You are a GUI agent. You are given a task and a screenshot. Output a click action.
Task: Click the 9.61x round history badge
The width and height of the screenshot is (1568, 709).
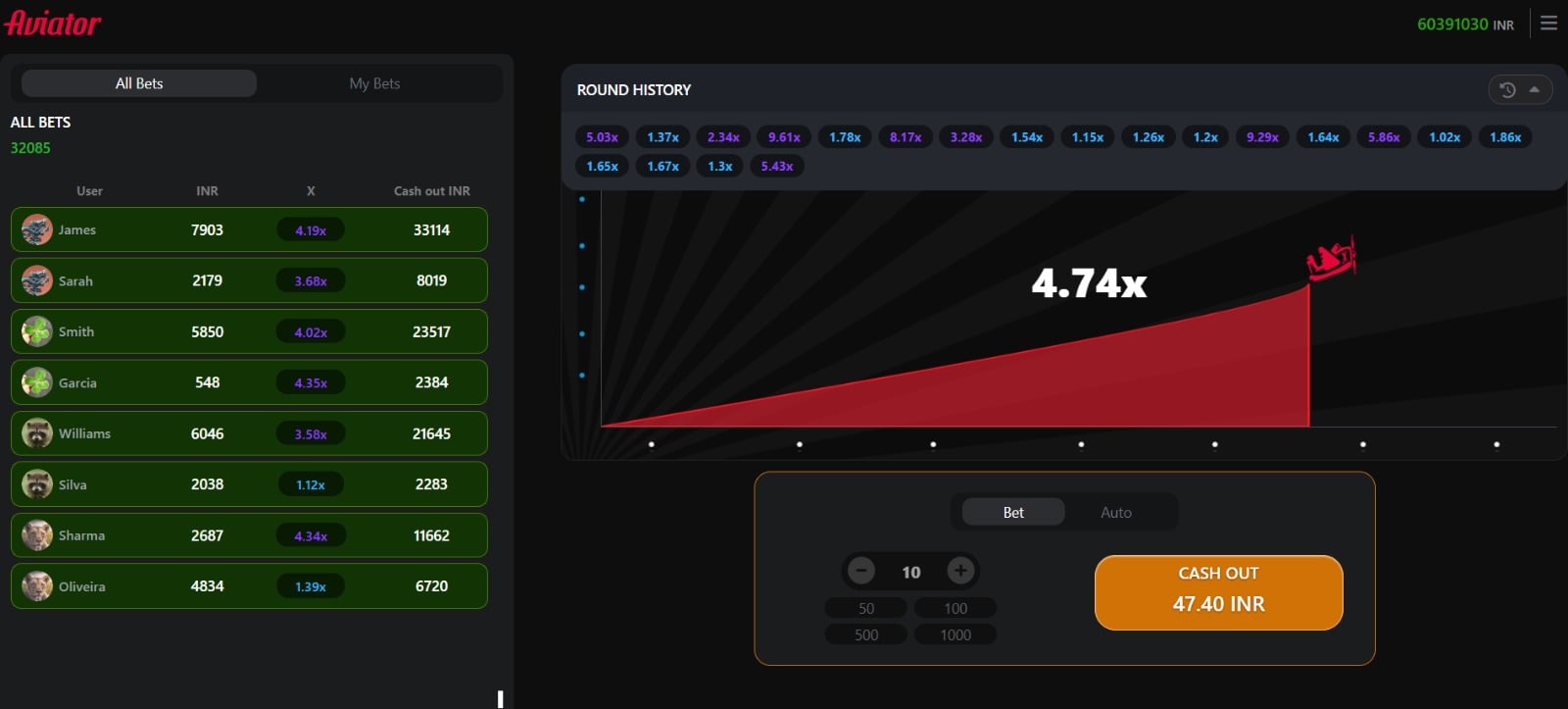point(784,137)
